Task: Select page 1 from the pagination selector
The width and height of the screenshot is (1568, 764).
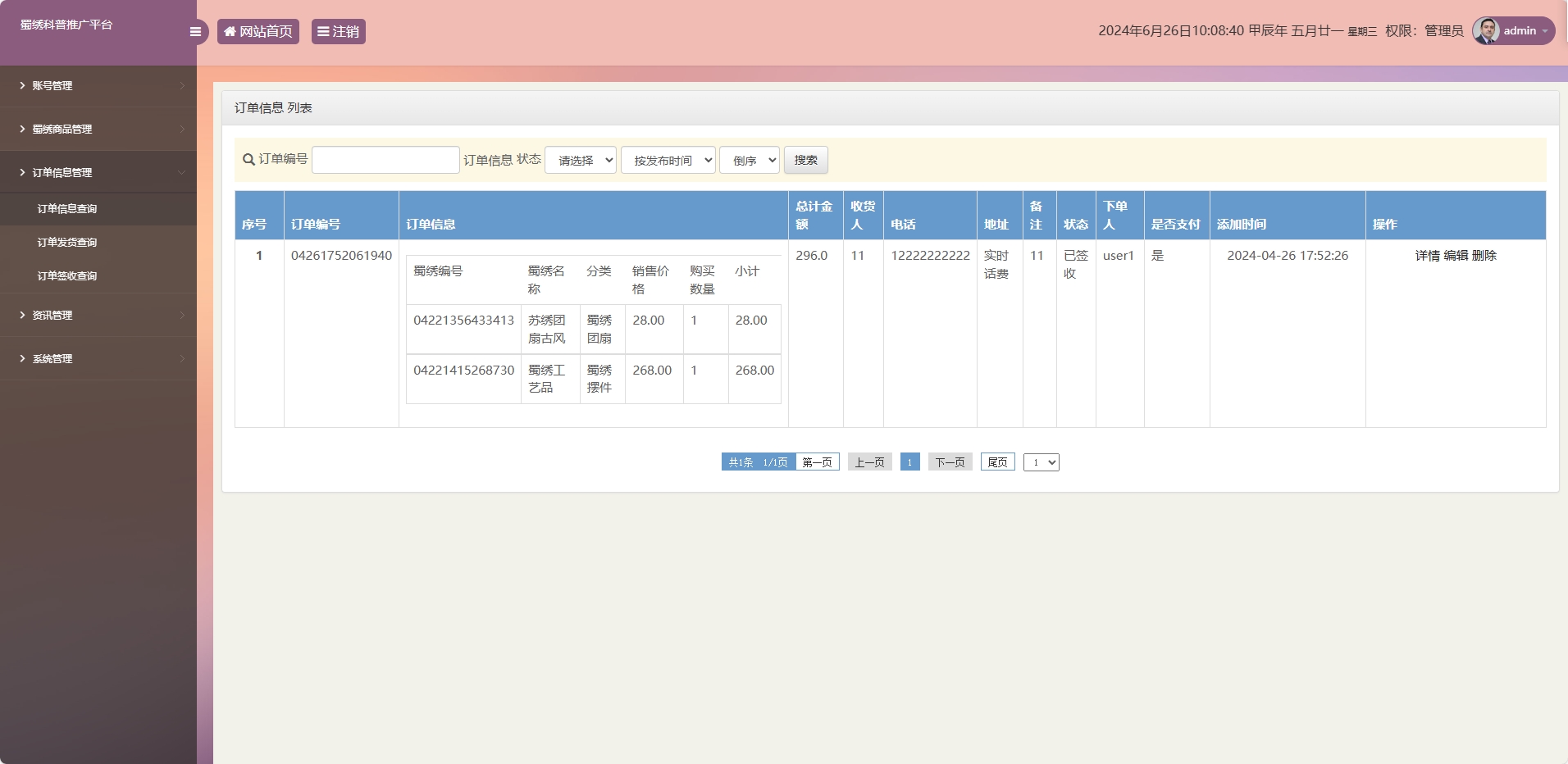Action: [1042, 462]
